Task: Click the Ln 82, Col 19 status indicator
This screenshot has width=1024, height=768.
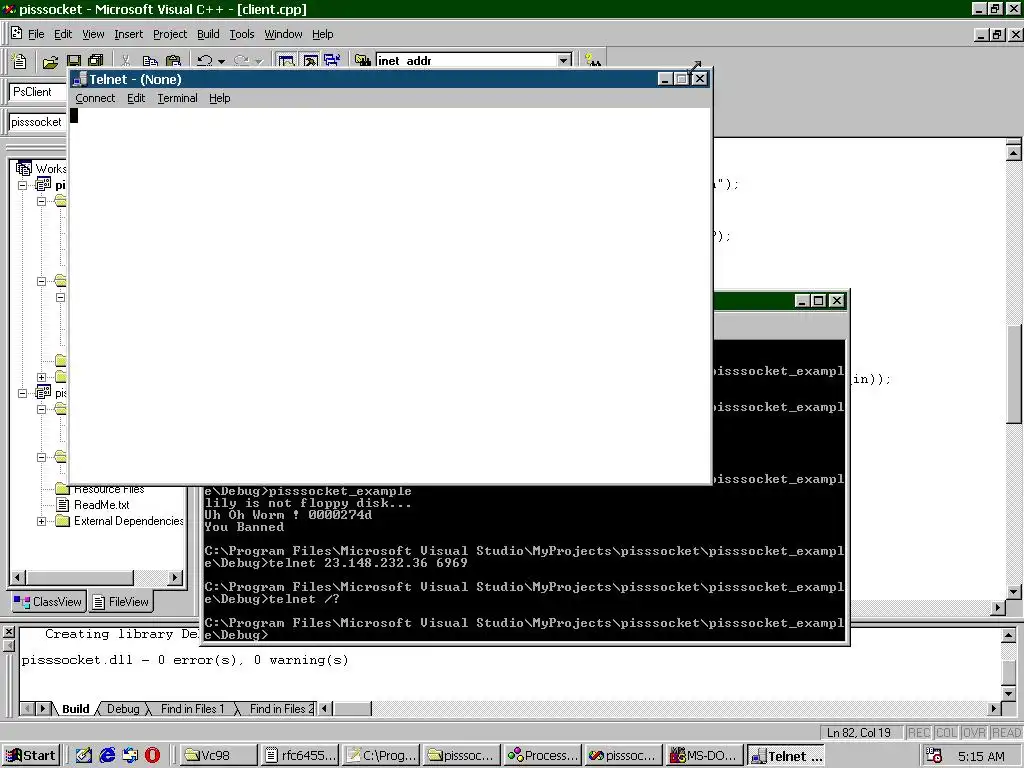Action: [x=859, y=733]
